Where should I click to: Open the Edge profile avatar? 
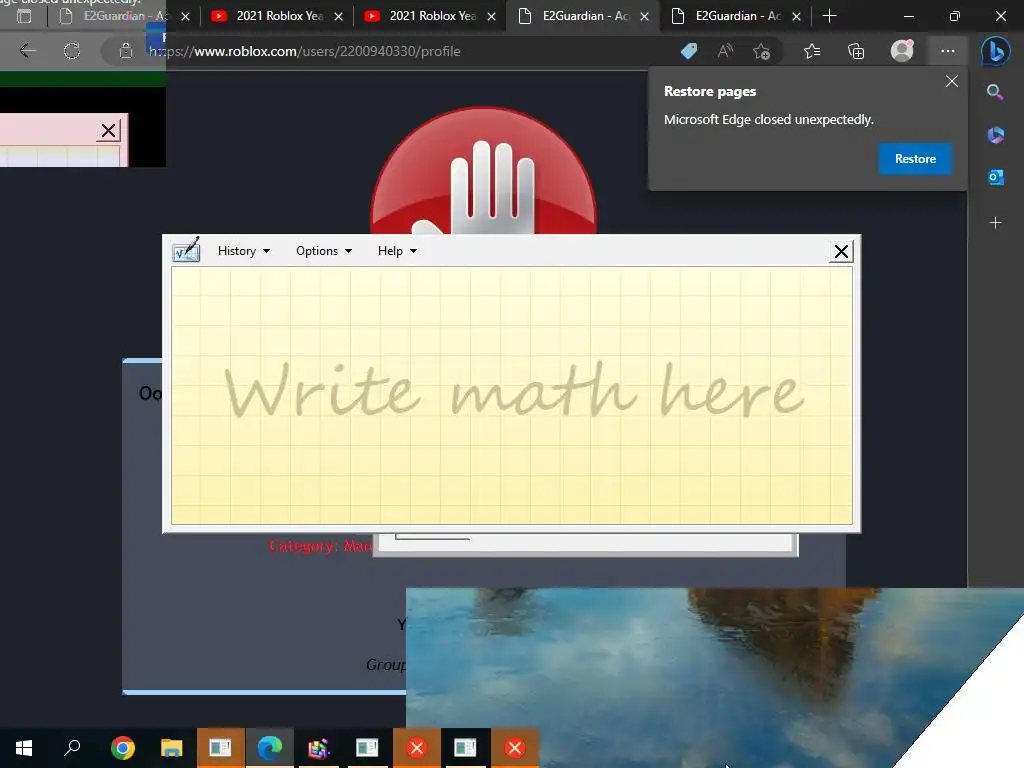[902, 51]
